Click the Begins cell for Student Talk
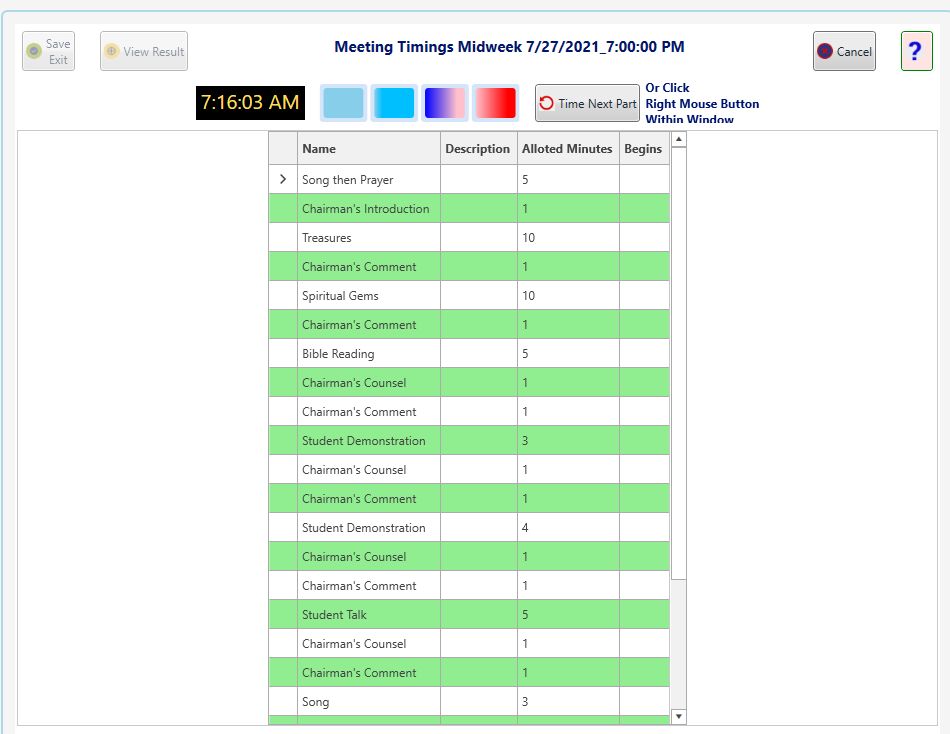 pyautogui.click(x=644, y=615)
